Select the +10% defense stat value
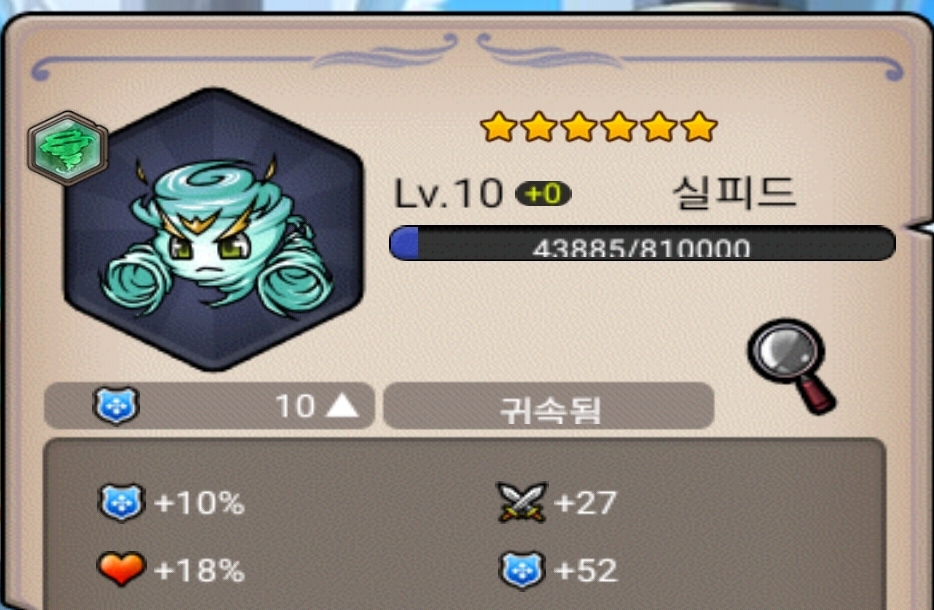Viewport: 934px width, 610px height. (x=199, y=503)
